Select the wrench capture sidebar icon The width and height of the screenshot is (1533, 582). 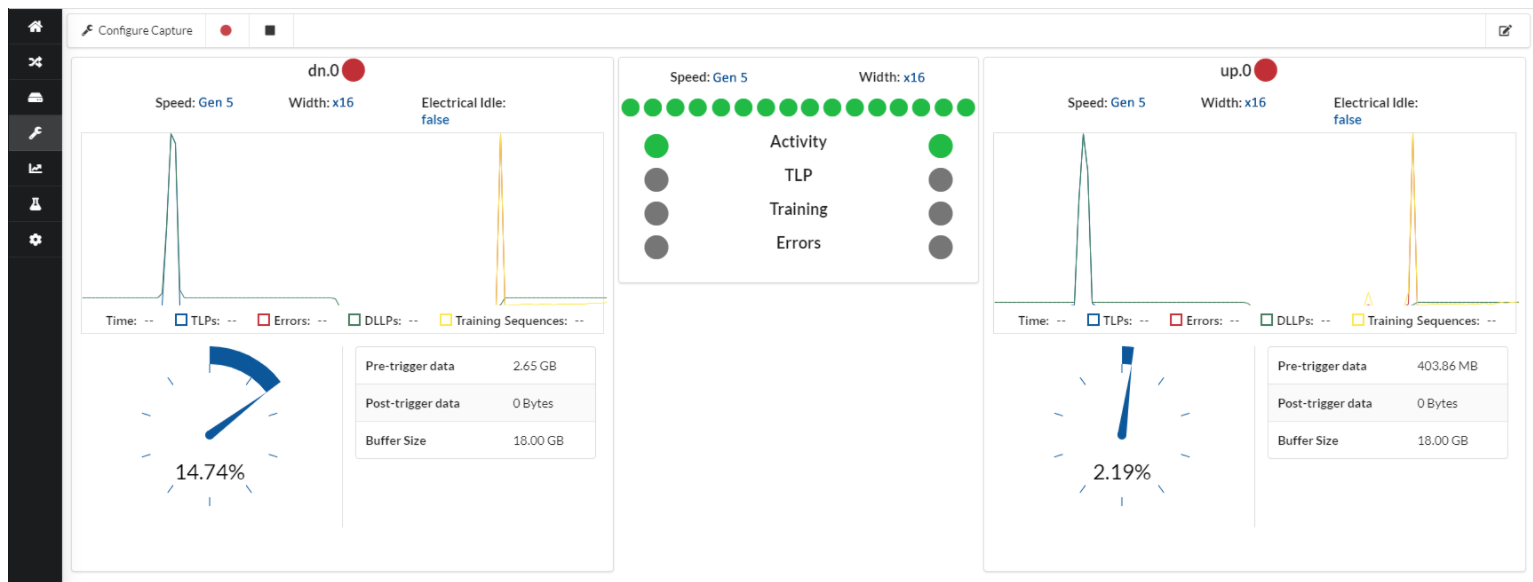[35, 133]
